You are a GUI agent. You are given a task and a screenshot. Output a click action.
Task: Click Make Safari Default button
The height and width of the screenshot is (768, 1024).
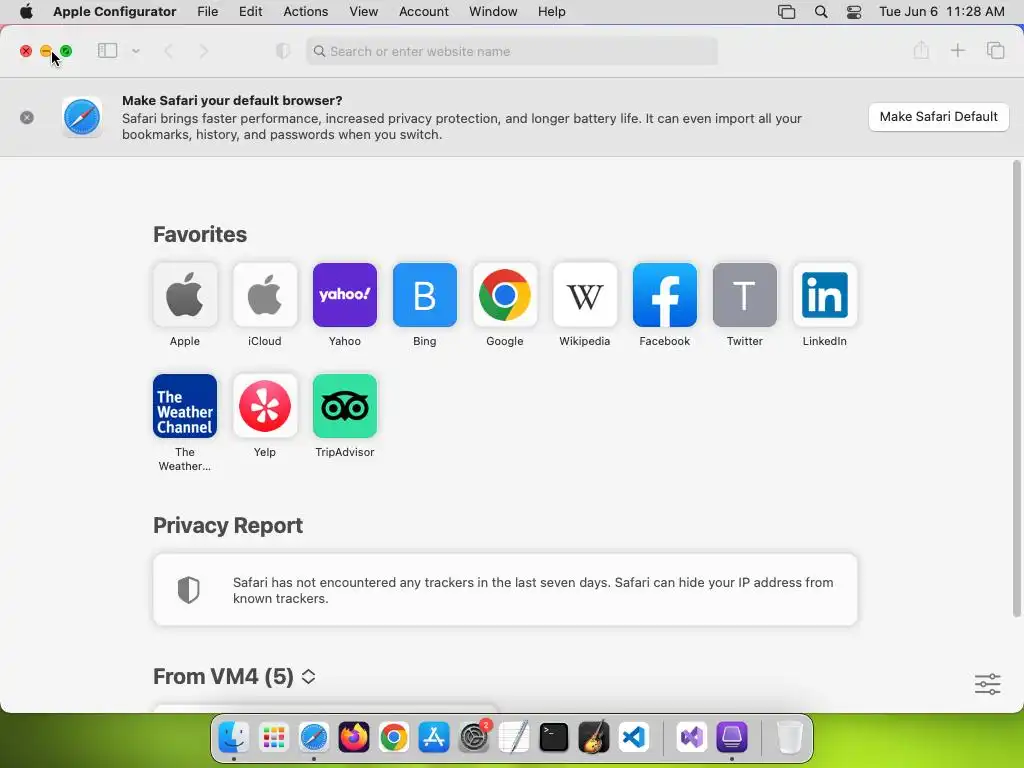click(x=938, y=117)
